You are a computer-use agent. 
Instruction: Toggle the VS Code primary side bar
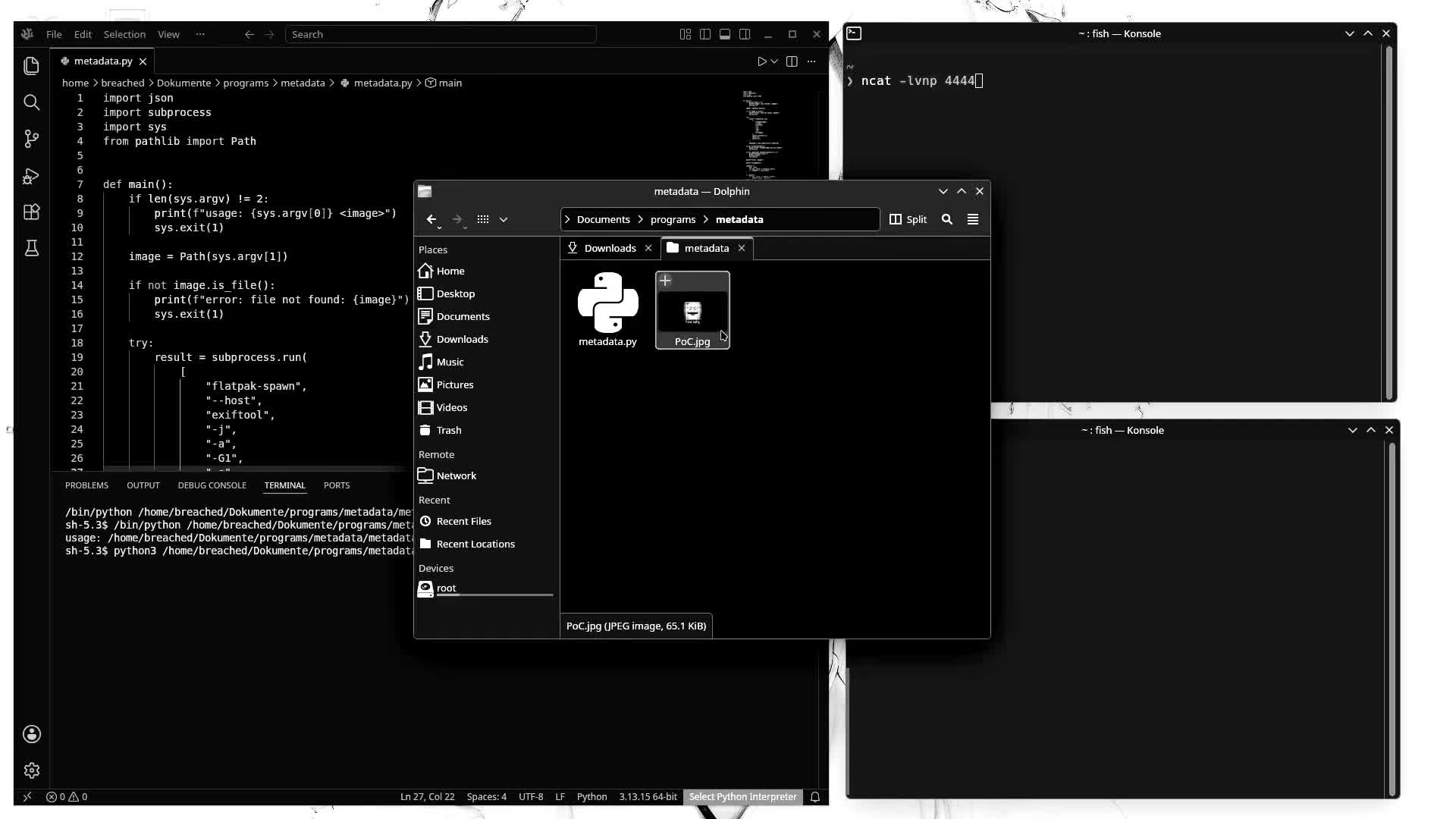(x=705, y=34)
